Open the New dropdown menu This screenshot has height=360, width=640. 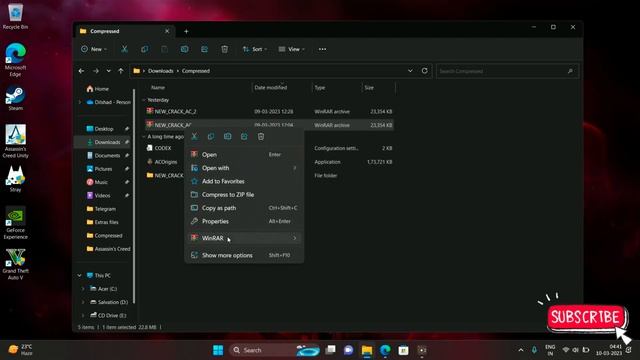click(x=94, y=49)
